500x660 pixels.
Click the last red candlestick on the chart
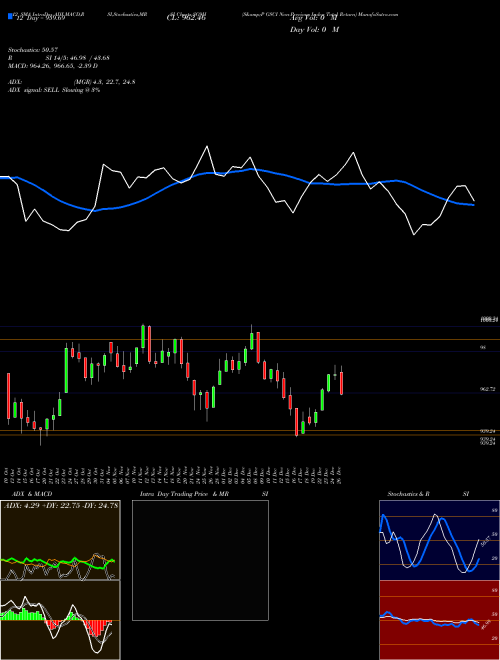[341, 383]
